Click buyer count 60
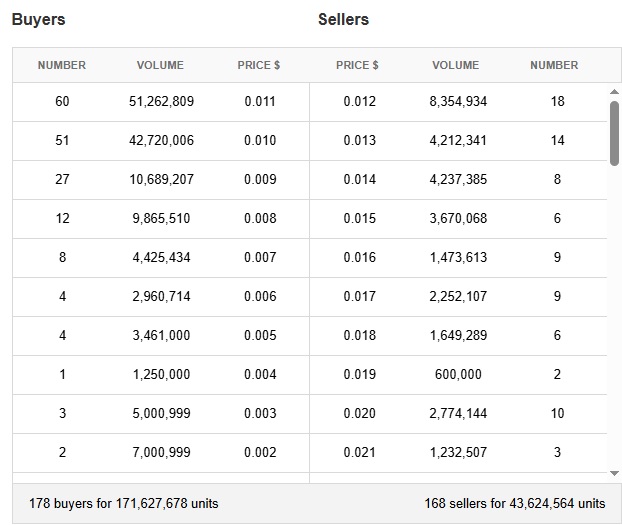 point(62,102)
